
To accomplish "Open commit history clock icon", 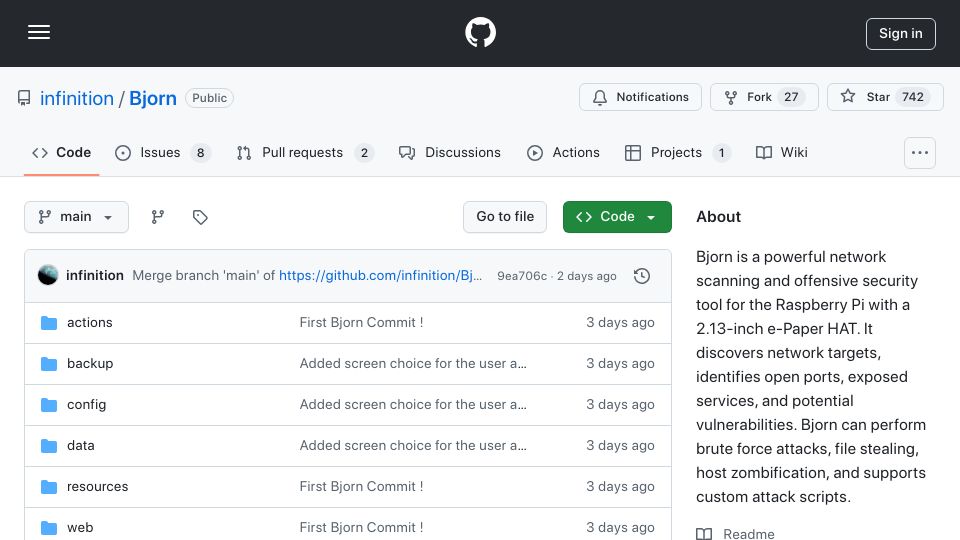I will pyautogui.click(x=642, y=276).
